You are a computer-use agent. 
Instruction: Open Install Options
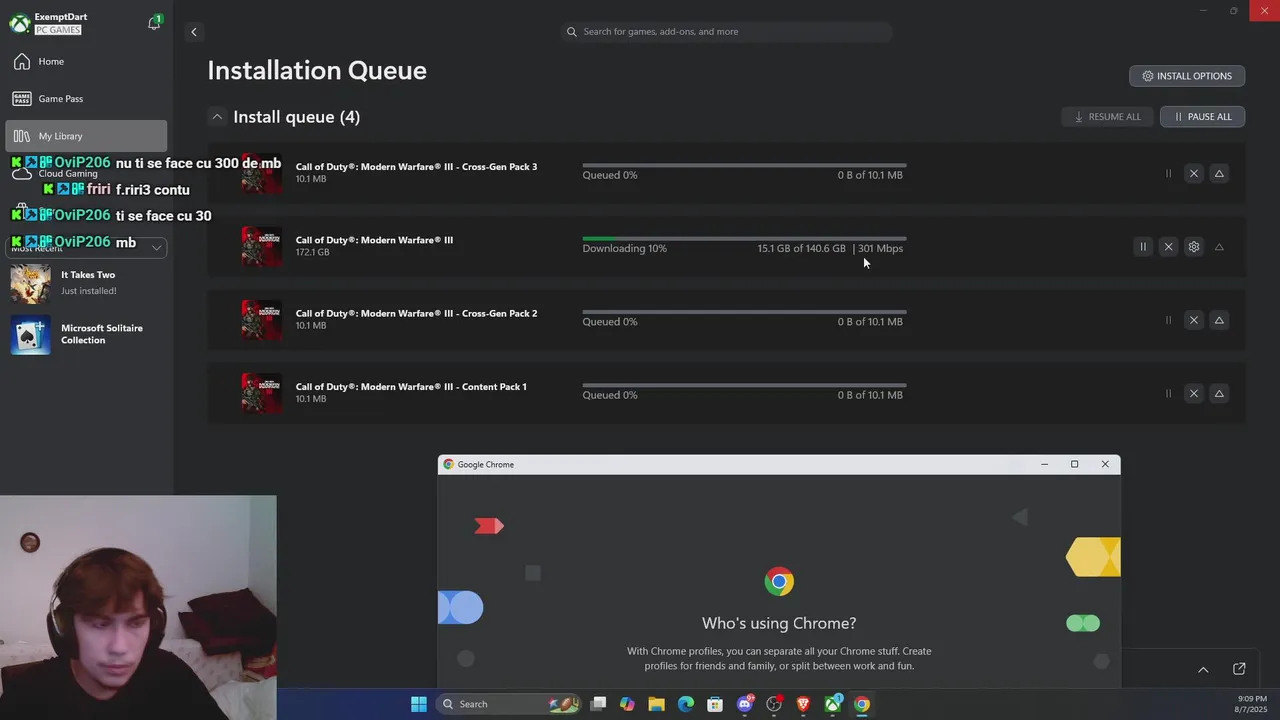pyautogui.click(x=1187, y=76)
